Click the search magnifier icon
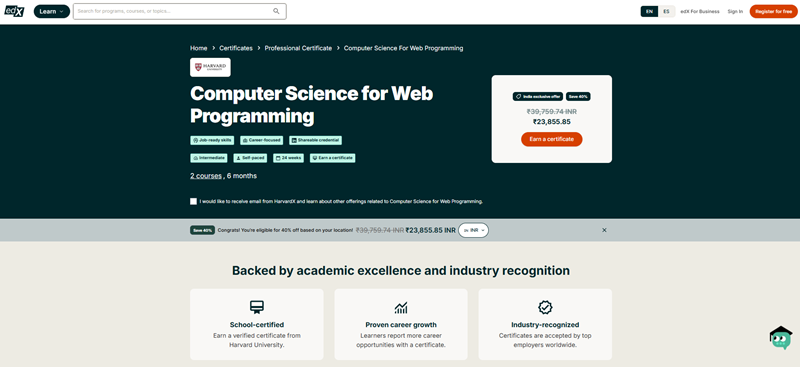This screenshot has height=367, width=800. (x=276, y=11)
